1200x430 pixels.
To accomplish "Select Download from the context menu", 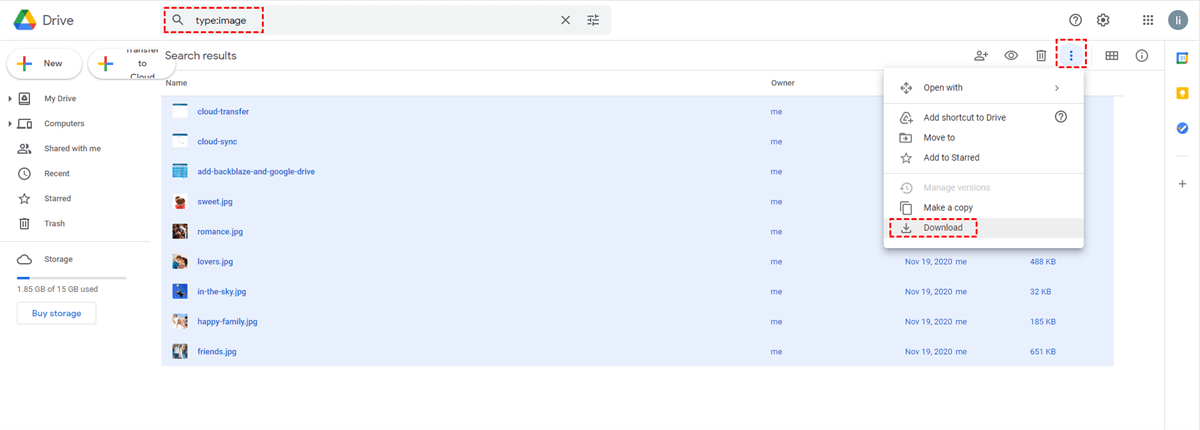I will [943, 228].
